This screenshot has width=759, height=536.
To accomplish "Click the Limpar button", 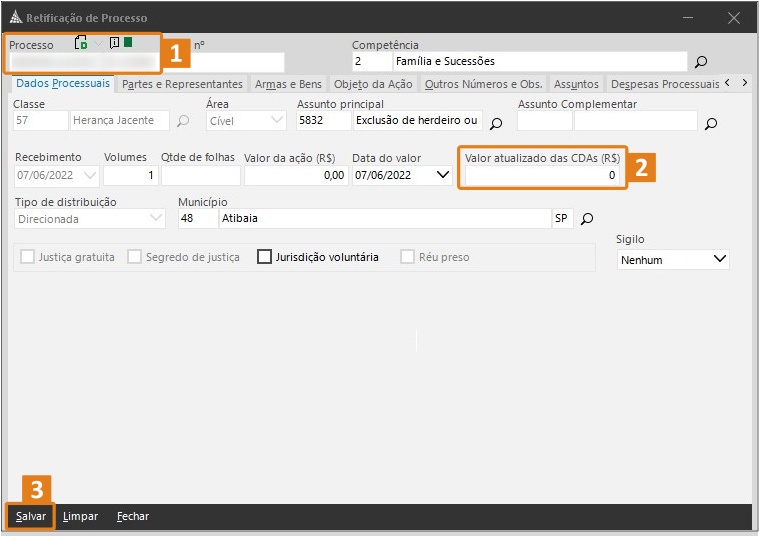I will click(x=80, y=516).
